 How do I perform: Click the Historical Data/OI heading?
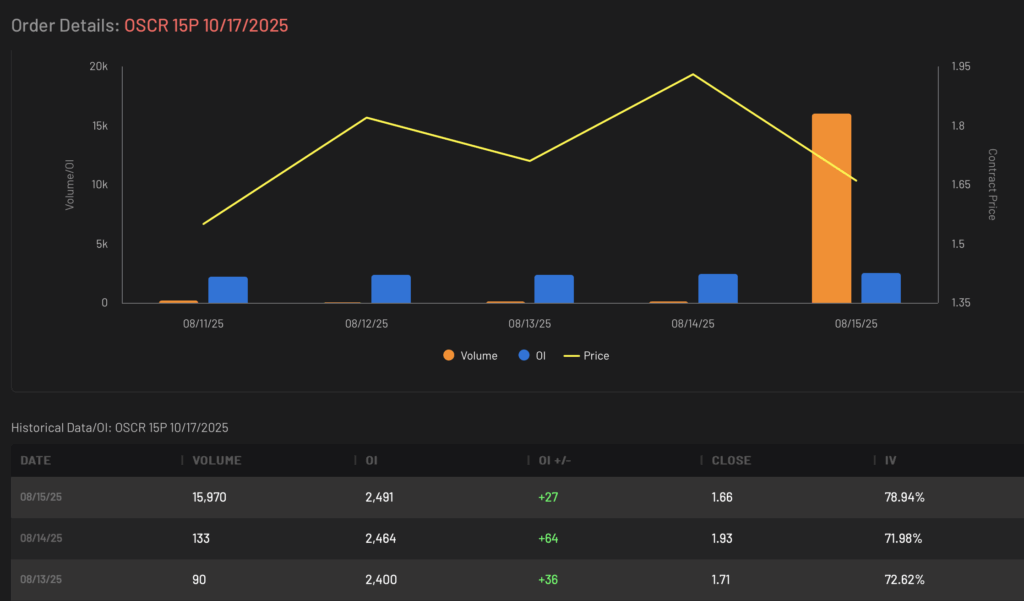[120, 428]
